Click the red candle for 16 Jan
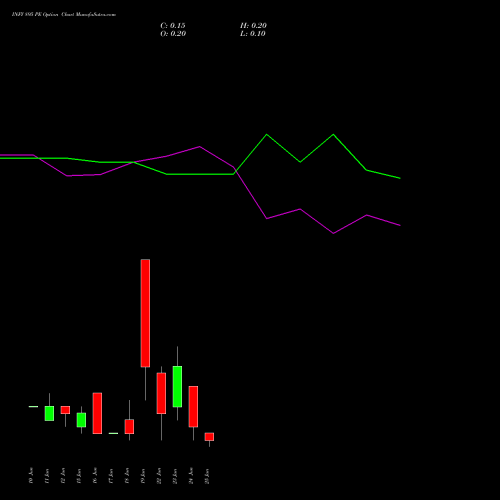 click(97, 413)
